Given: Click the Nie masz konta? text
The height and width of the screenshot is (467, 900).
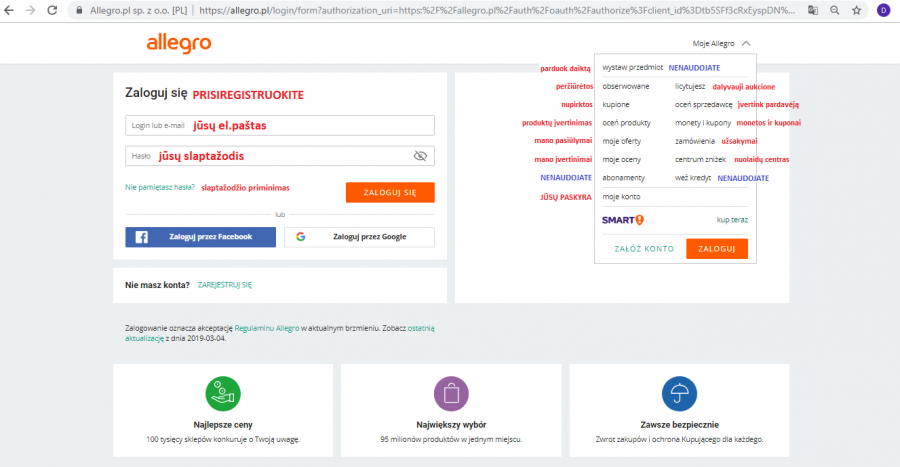Looking at the screenshot, I should pos(157,285).
